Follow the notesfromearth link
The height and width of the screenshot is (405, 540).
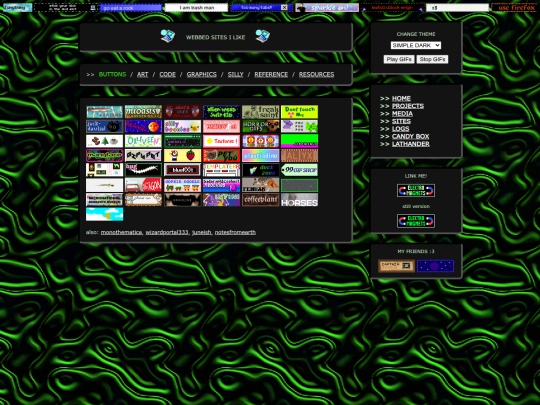coord(235,232)
